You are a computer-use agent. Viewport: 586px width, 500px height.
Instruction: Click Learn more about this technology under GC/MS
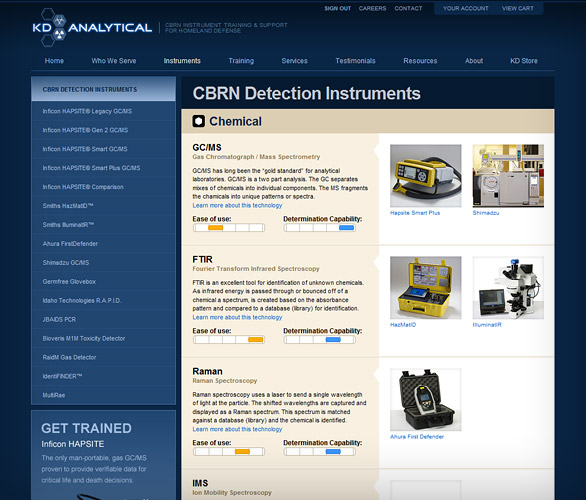237,206
